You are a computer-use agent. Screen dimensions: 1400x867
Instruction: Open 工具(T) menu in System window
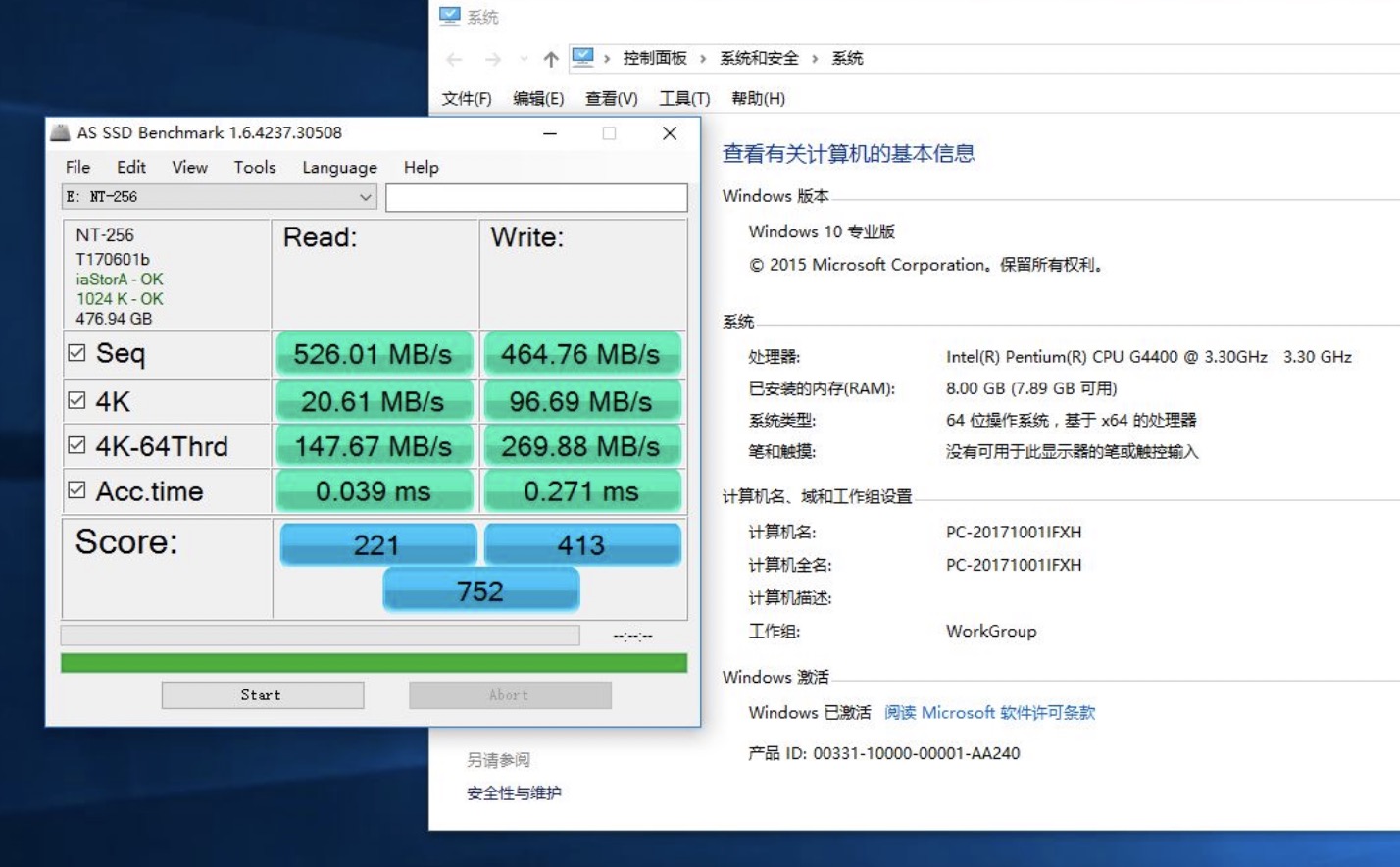coord(684,98)
